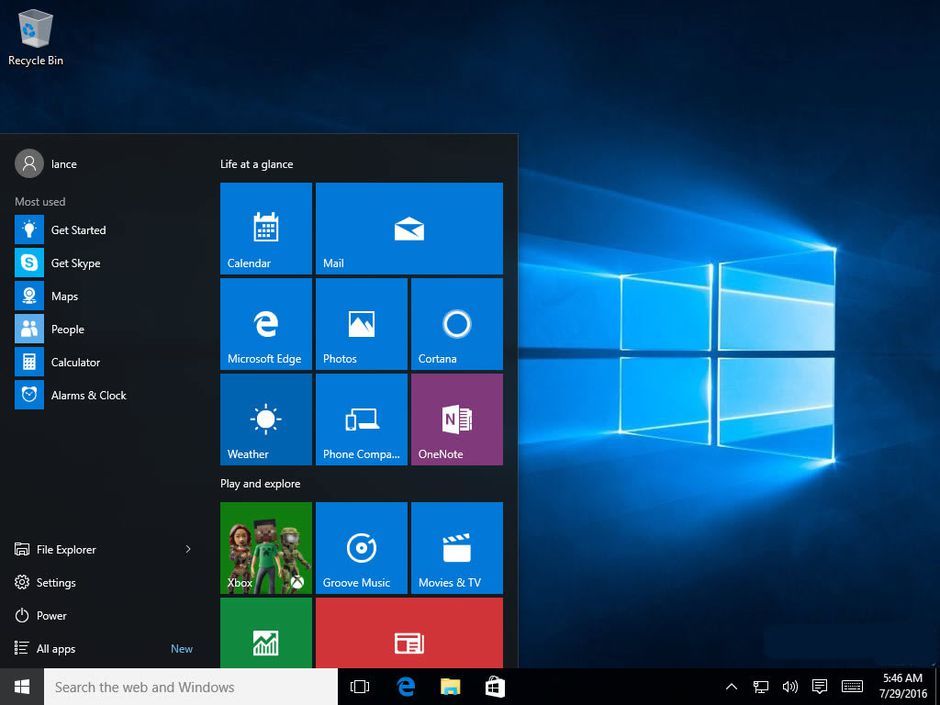Open OneNote from its tile
Viewport: 940px width, 705px height.
click(x=456, y=418)
